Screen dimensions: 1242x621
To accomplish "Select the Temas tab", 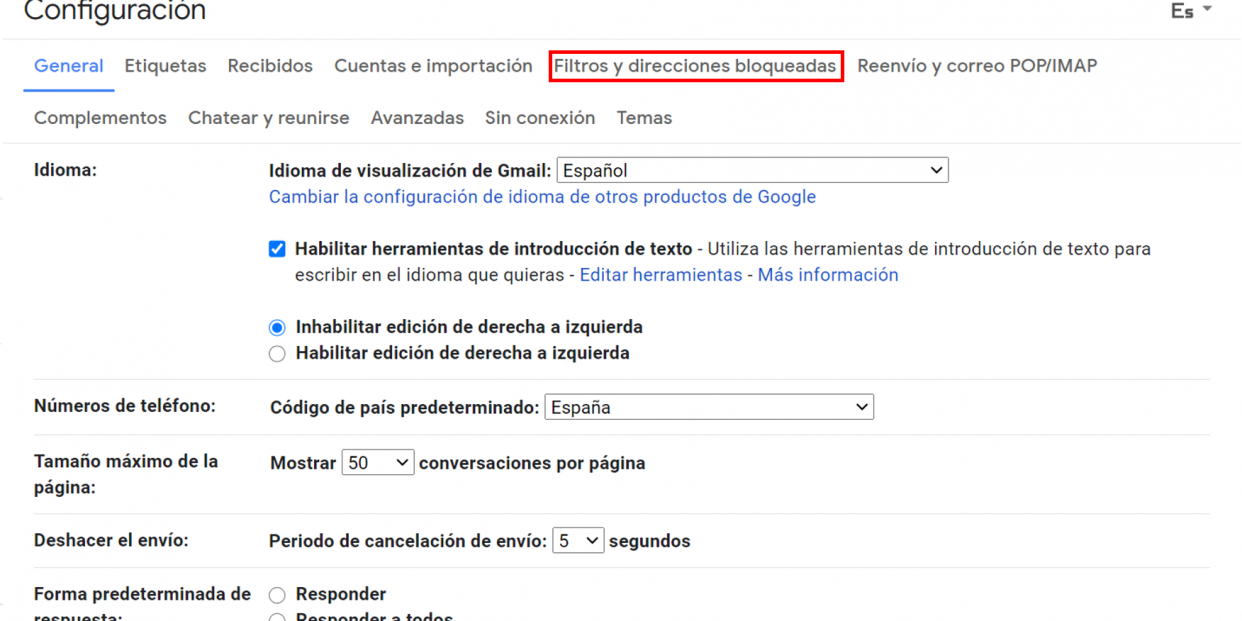I will coord(644,117).
